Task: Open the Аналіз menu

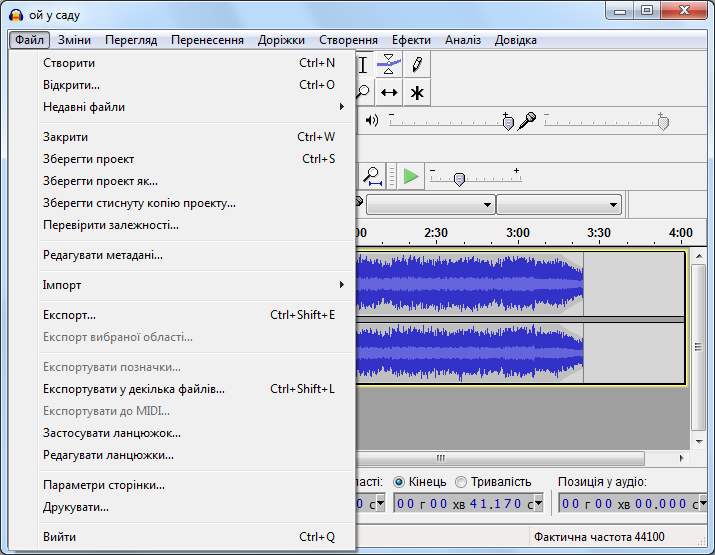Action: pos(463,40)
